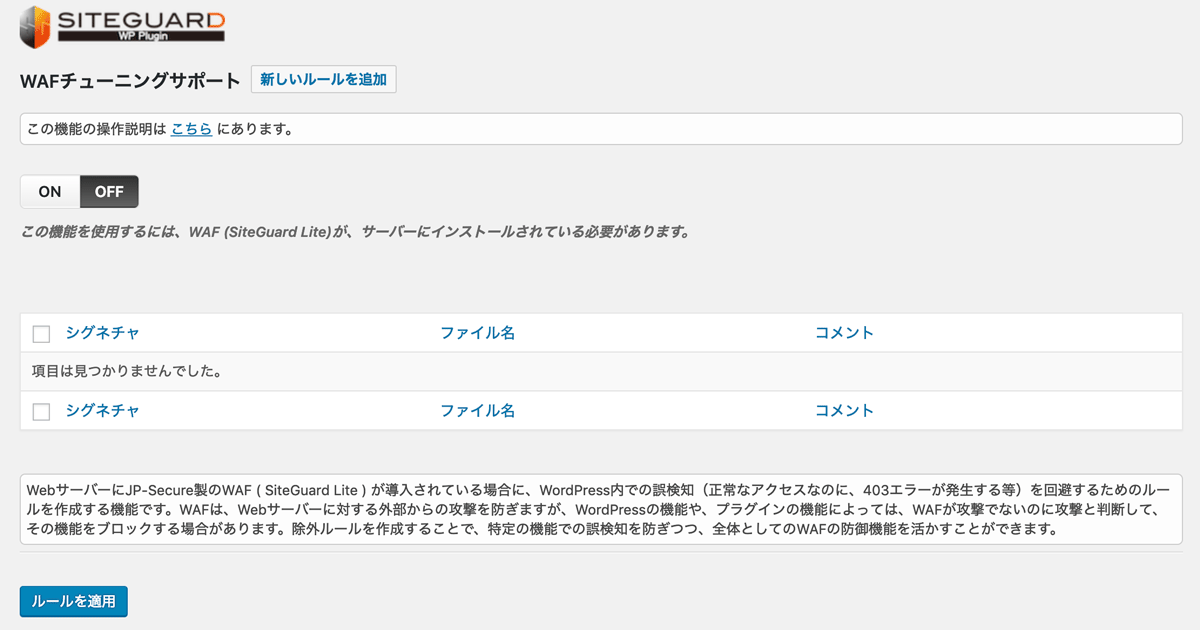Screen dimensions: 1200x630
Task: Click the WAF description paragraph box
Action: 601,509
